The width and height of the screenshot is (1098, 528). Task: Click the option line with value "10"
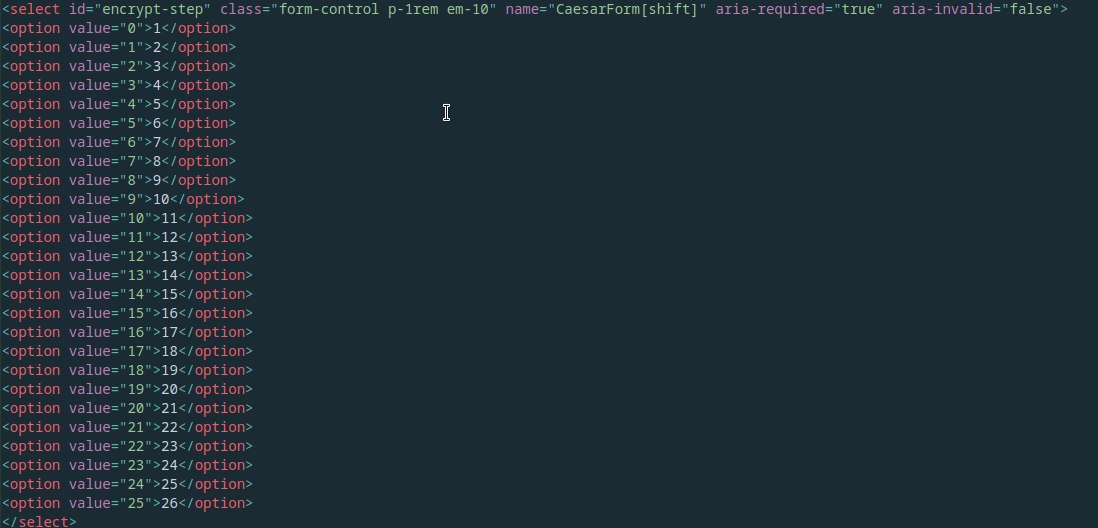coord(127,218)
